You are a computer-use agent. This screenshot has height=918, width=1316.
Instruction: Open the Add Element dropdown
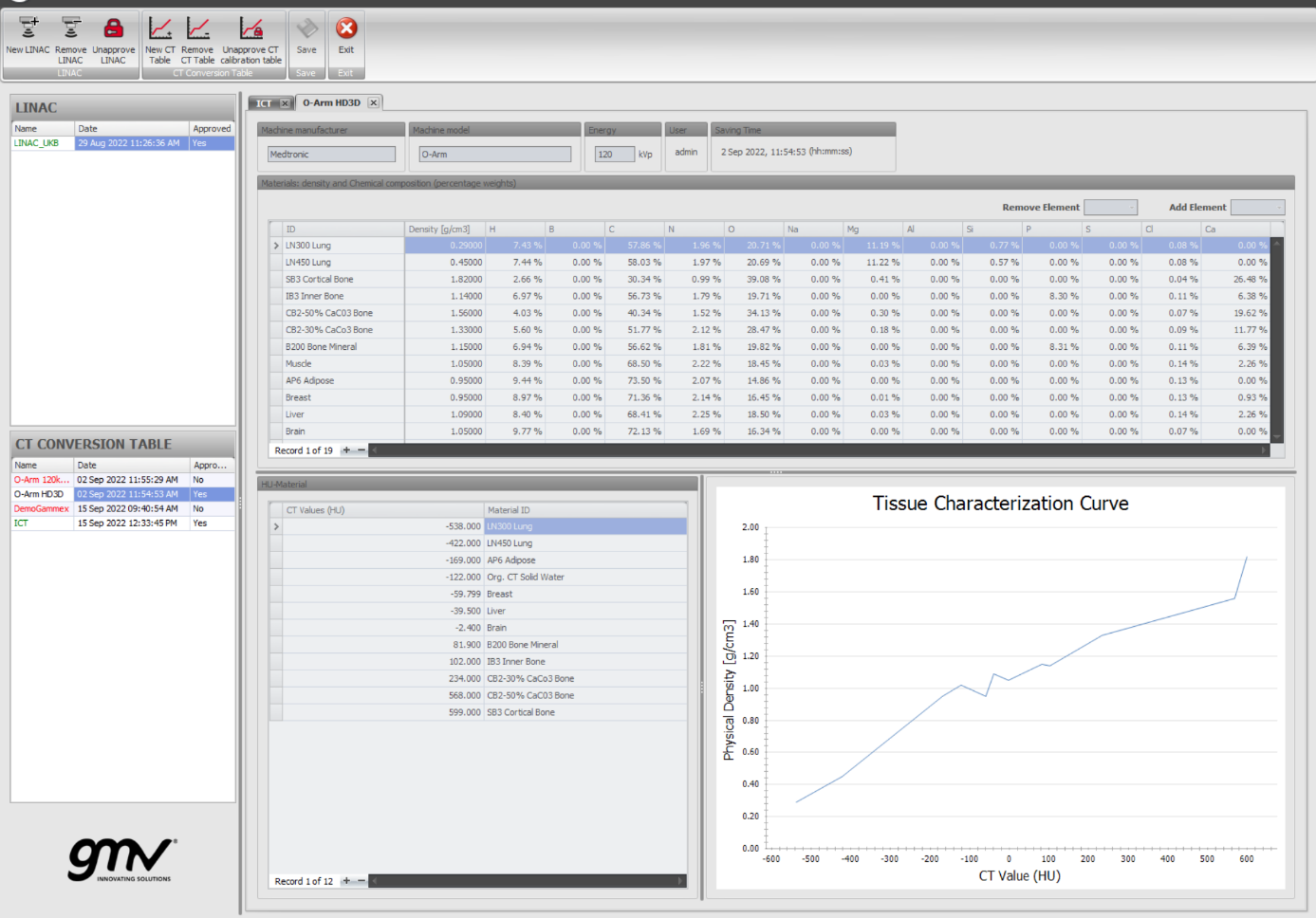click(x=1257, y=207)
